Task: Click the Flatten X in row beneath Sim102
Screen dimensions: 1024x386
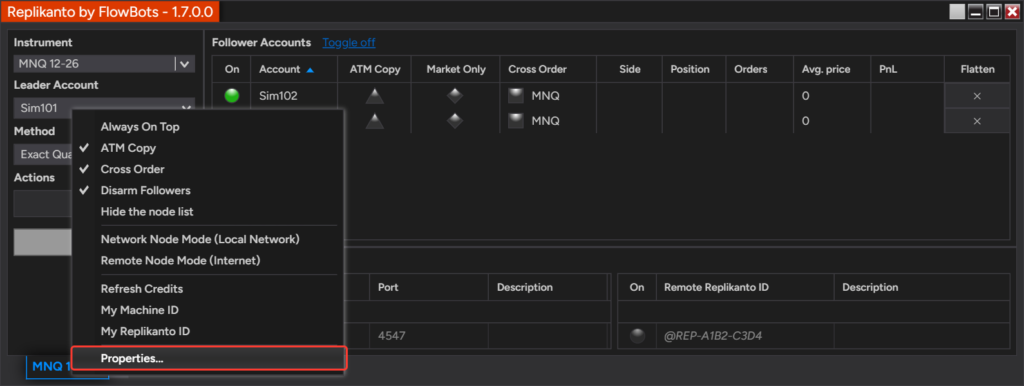Action: (x=977, y=121)
